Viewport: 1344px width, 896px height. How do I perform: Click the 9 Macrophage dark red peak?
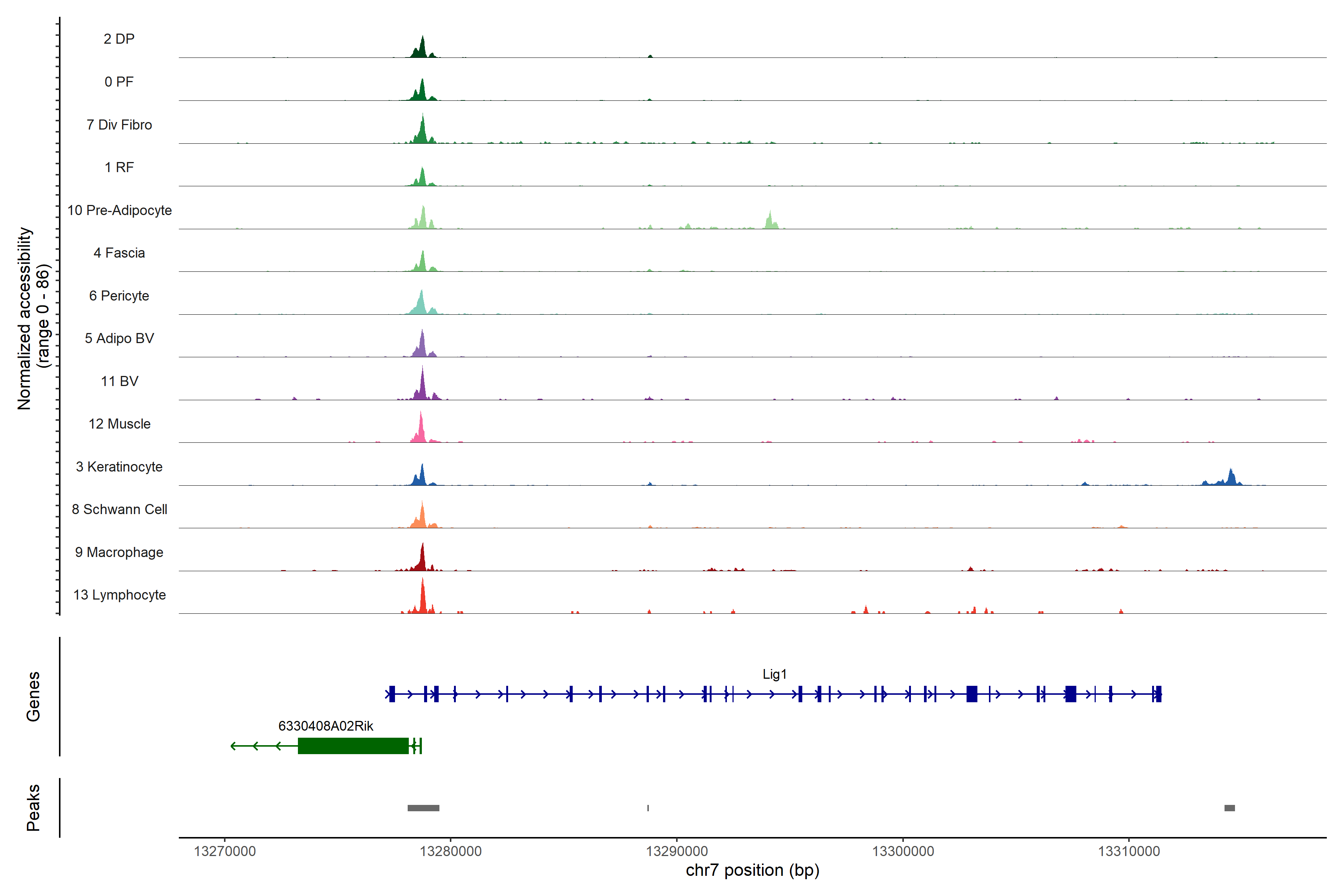[422, 560]
